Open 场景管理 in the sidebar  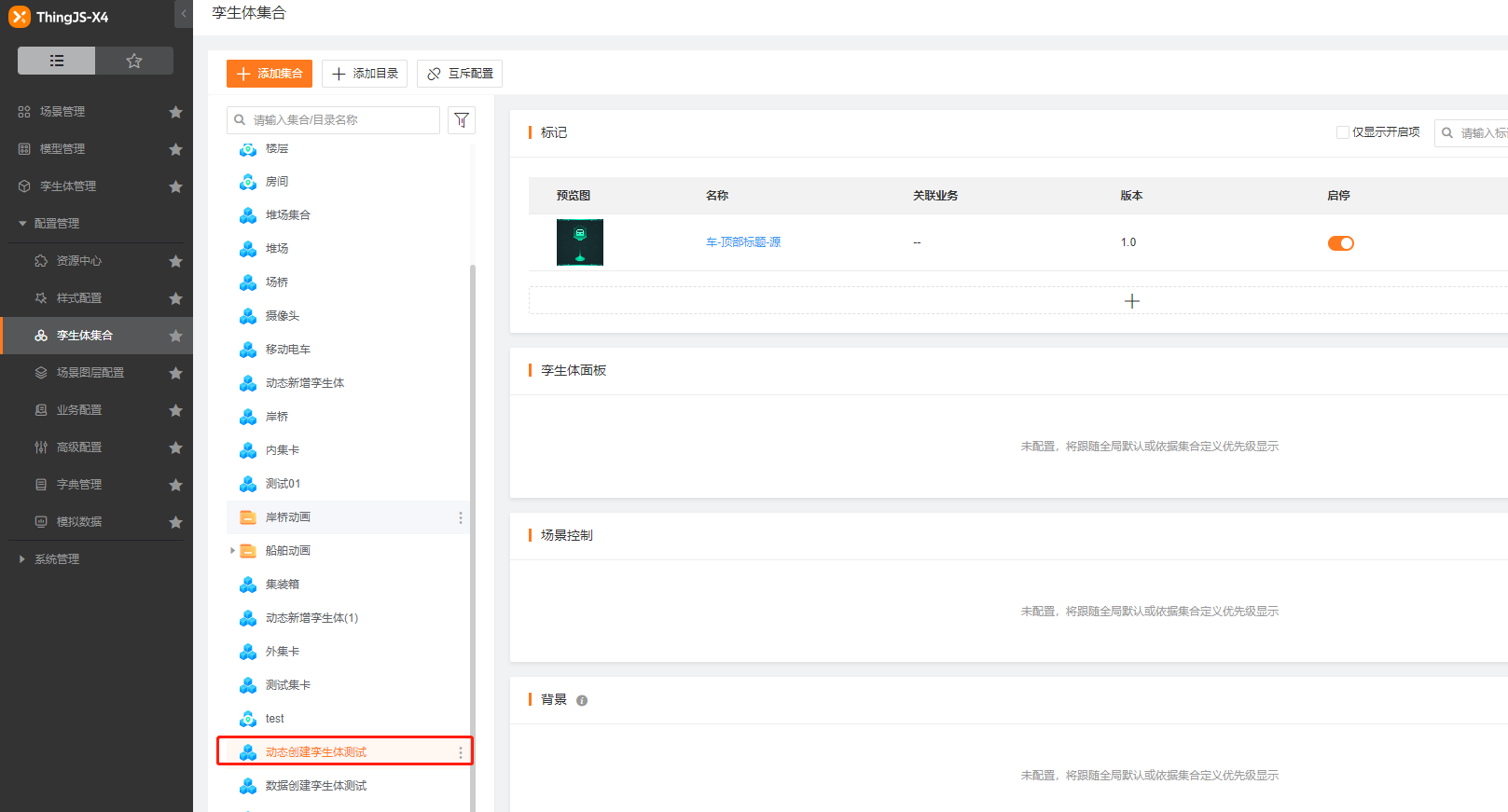[x=62, y=112]
